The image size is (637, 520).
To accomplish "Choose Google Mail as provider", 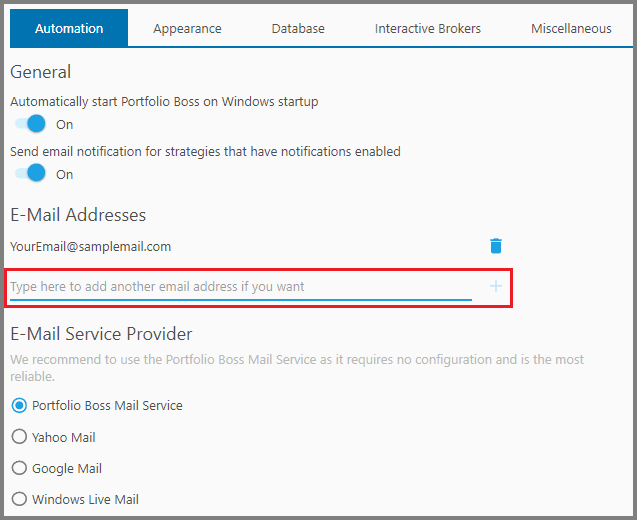I will (19, 468).
